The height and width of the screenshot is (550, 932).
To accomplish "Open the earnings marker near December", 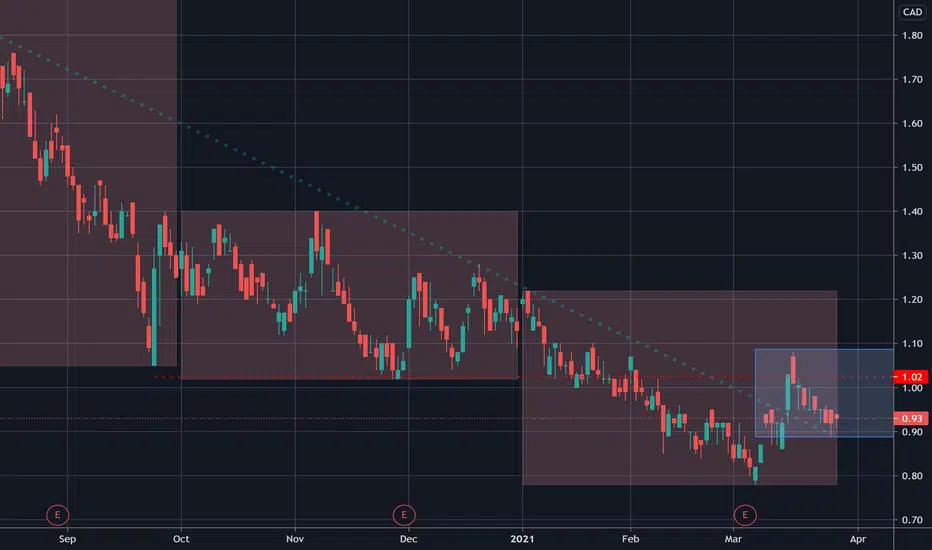I will click(404, 515).
